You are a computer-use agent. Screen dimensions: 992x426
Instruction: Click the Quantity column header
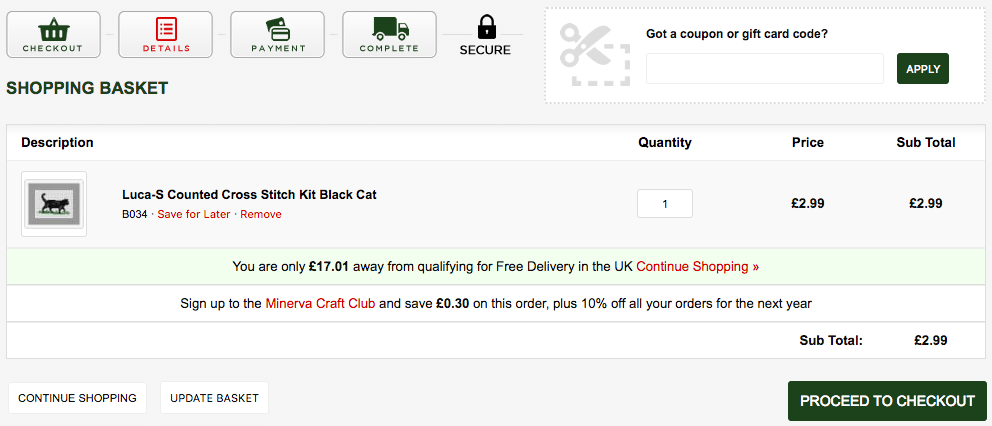(664, 142)
